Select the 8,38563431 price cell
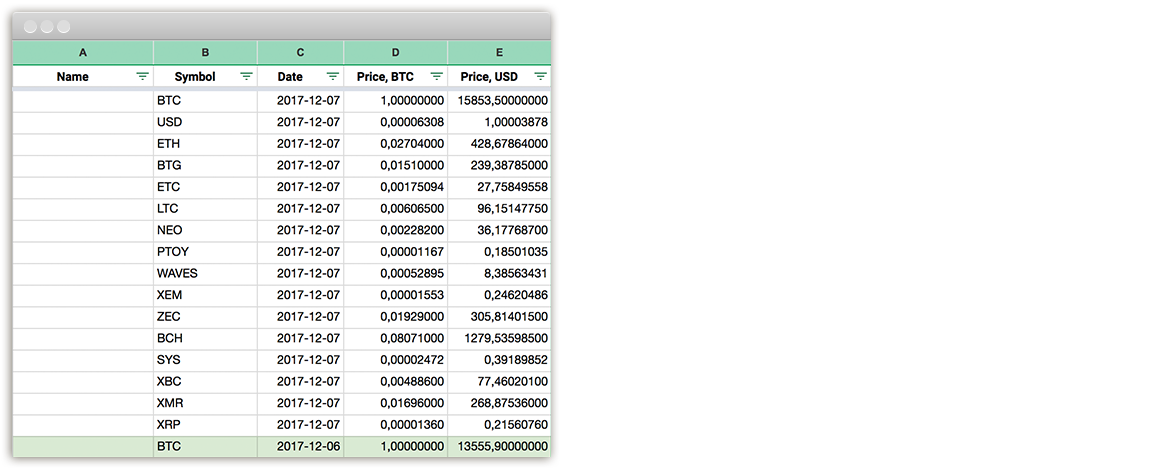1172x473 pixels. pos(499,273)
